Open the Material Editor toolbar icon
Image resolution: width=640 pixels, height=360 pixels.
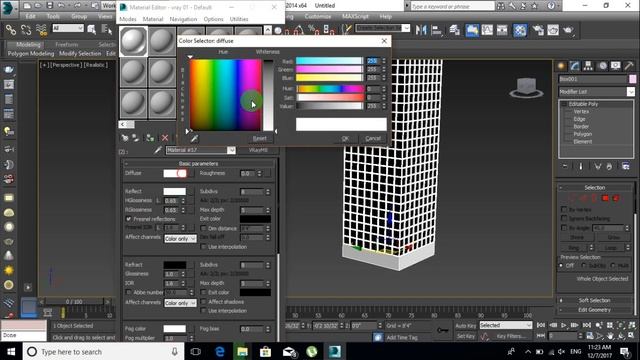click(x=520, y=30)
